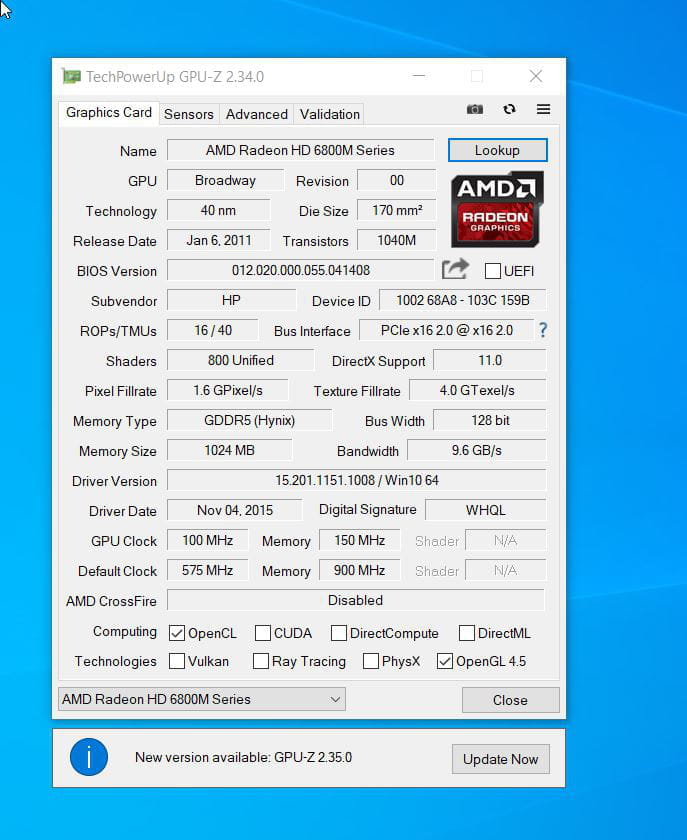Screen dimensions: 687x840
Task: Click the blue info icon in update bar
Action: tap(89, 757)
